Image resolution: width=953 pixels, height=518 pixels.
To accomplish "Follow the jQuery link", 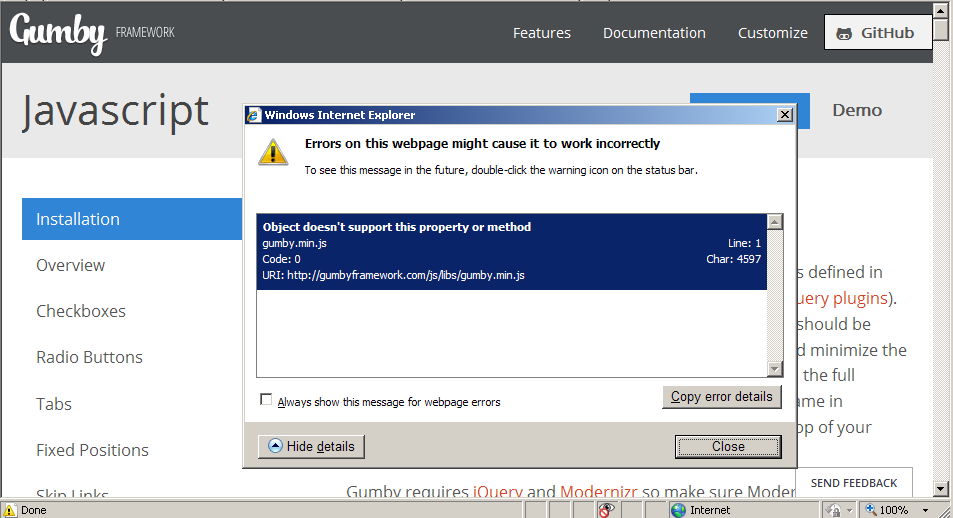I will [498, 491].
